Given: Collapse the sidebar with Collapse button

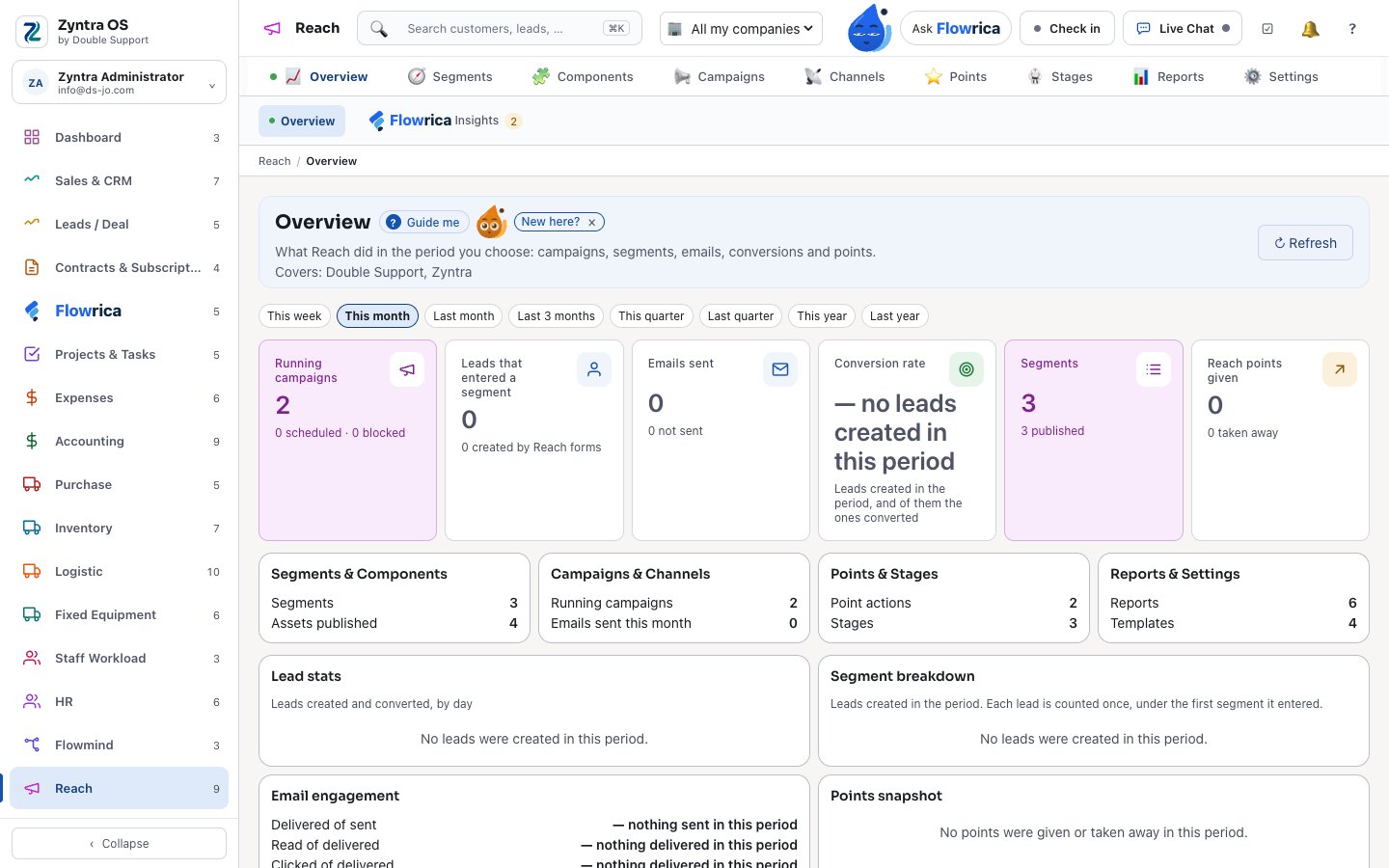Looking at the screenshot, I should [x=120, y=844].
